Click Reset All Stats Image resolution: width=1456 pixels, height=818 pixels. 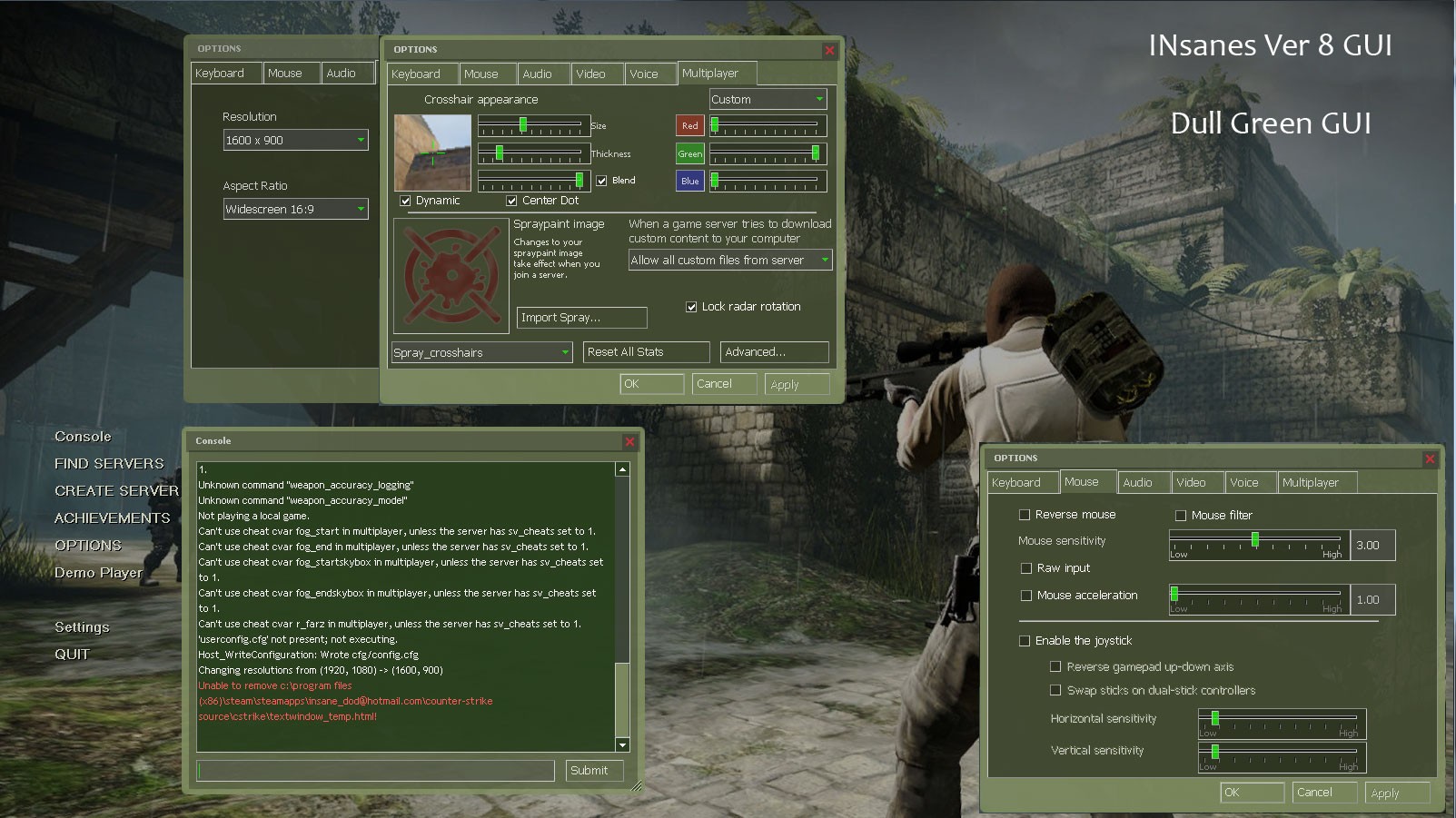[646, 351]
